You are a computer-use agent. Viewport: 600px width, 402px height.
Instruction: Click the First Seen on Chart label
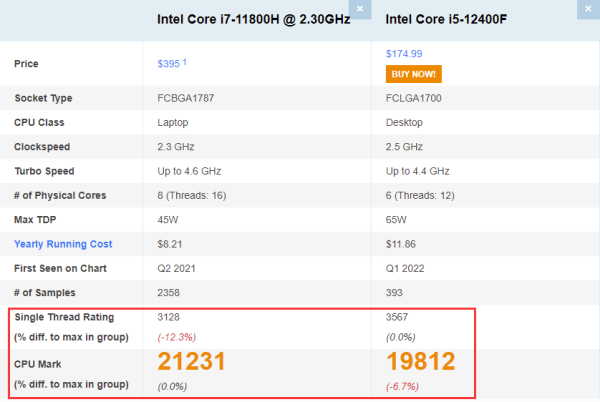click(60, 269)
